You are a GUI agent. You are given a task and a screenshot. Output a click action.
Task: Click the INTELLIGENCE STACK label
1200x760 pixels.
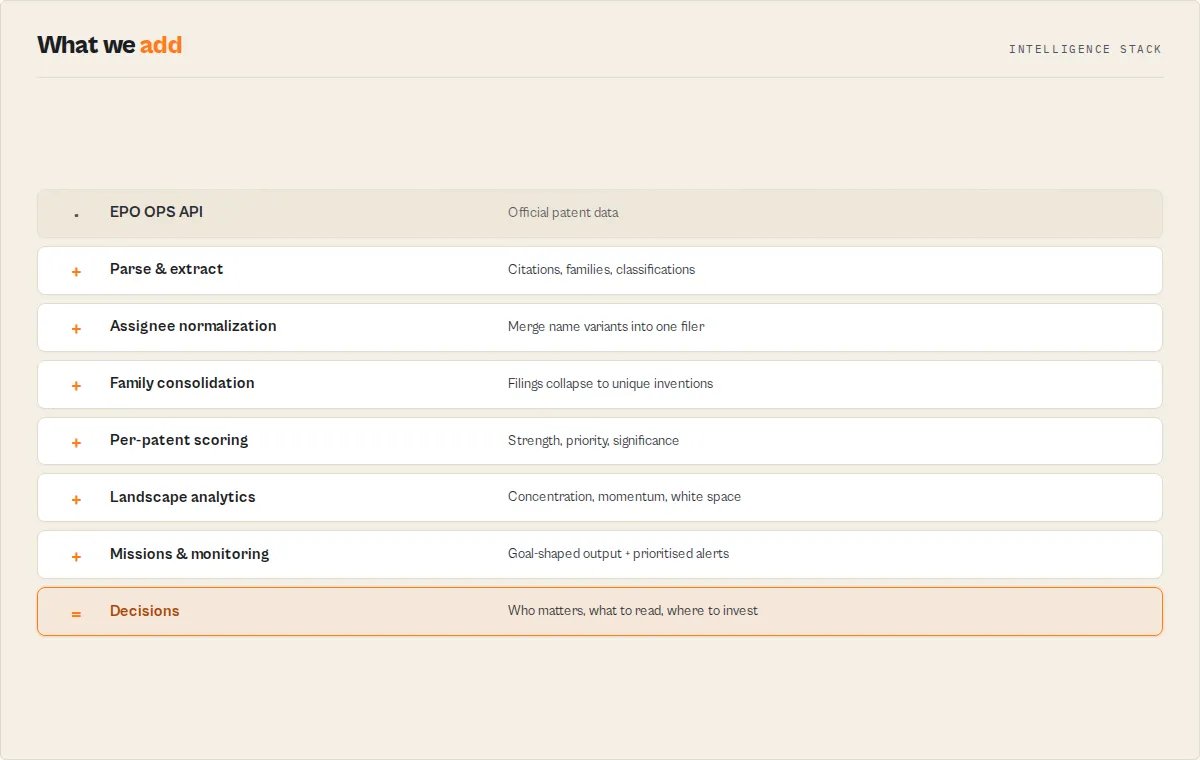click(1085, 49)
